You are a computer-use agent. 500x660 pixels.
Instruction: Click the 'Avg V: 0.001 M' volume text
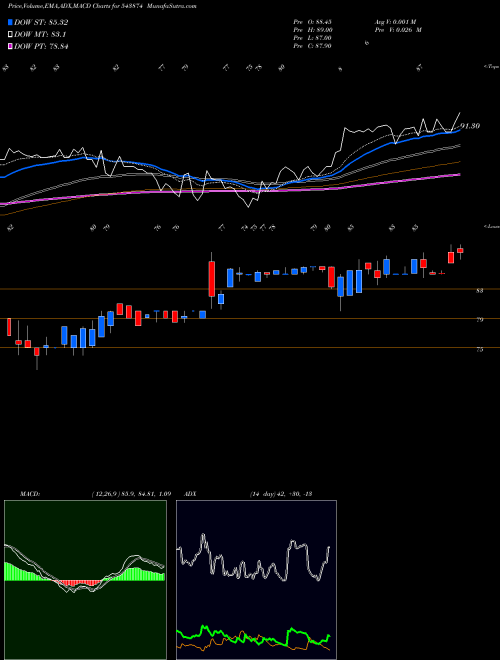pos(398,22)
